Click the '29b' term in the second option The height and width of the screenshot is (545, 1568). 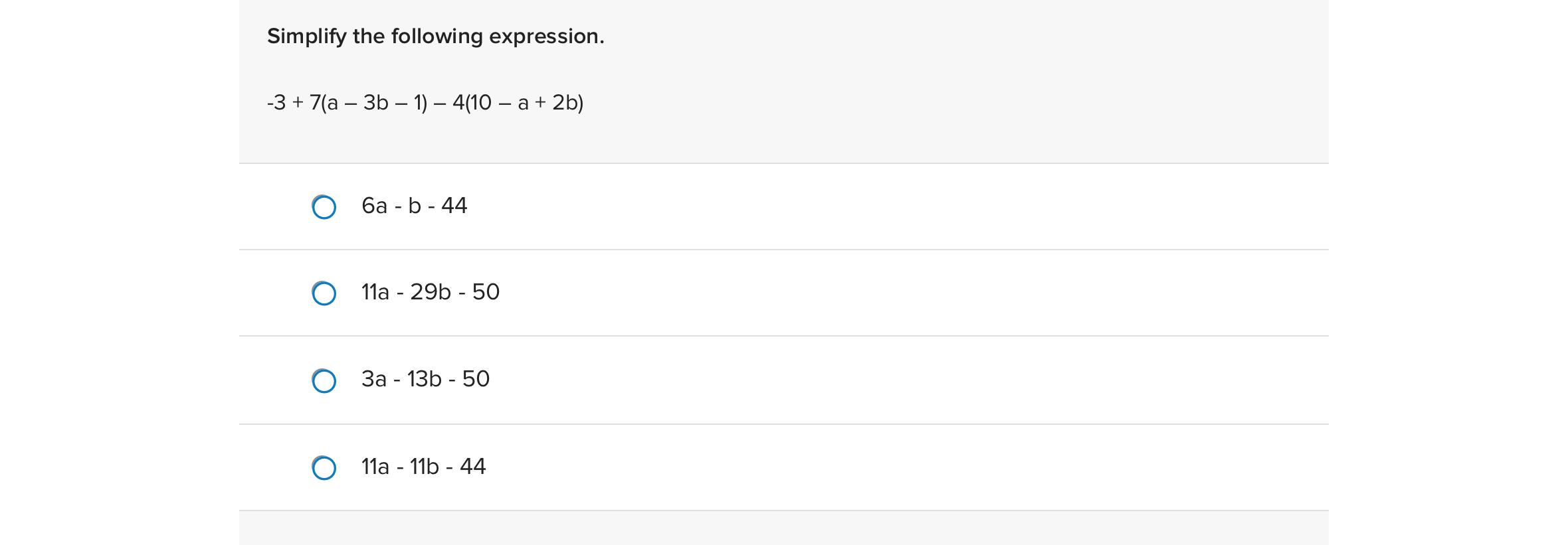[431, 292]
